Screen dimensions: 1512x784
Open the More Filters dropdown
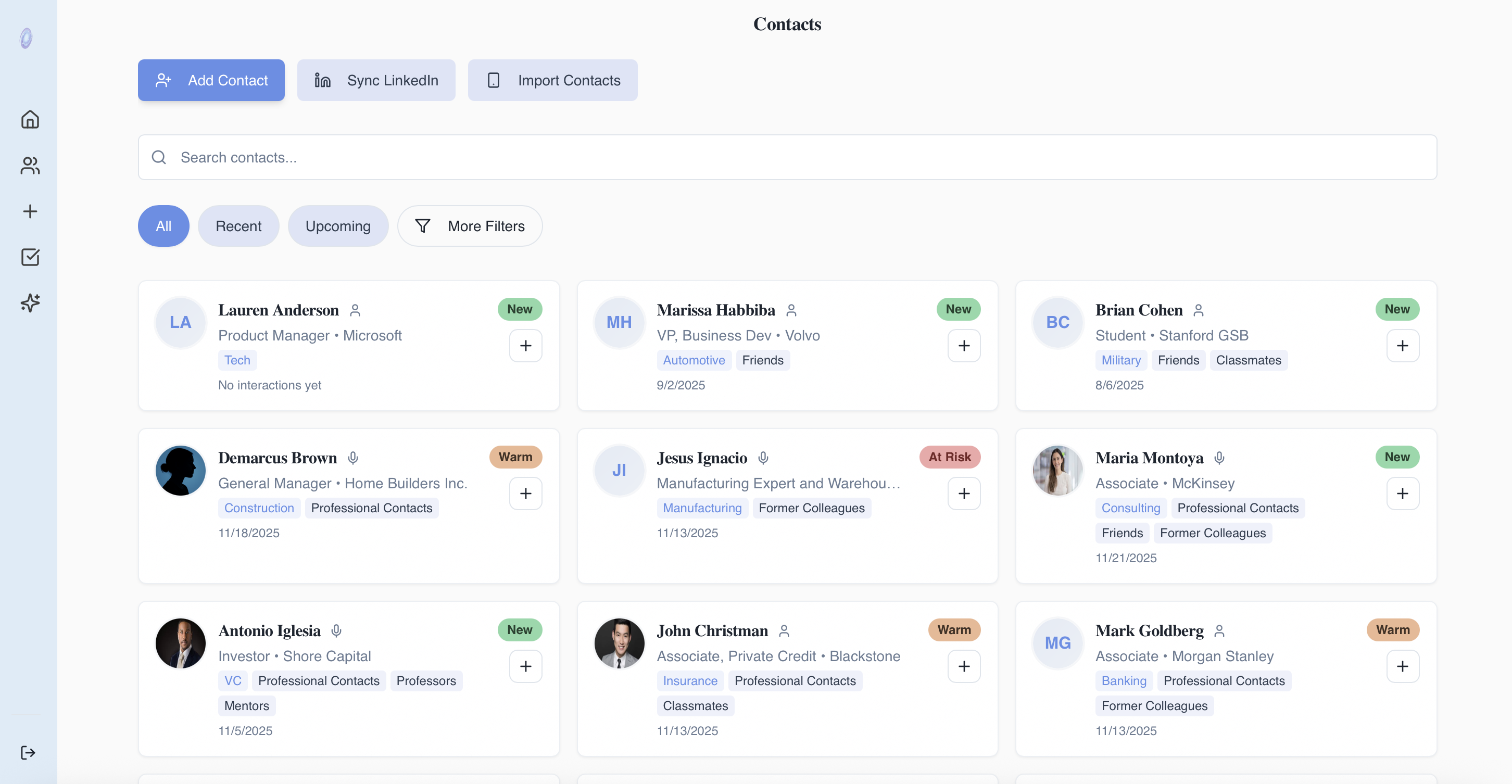(470, 226)
